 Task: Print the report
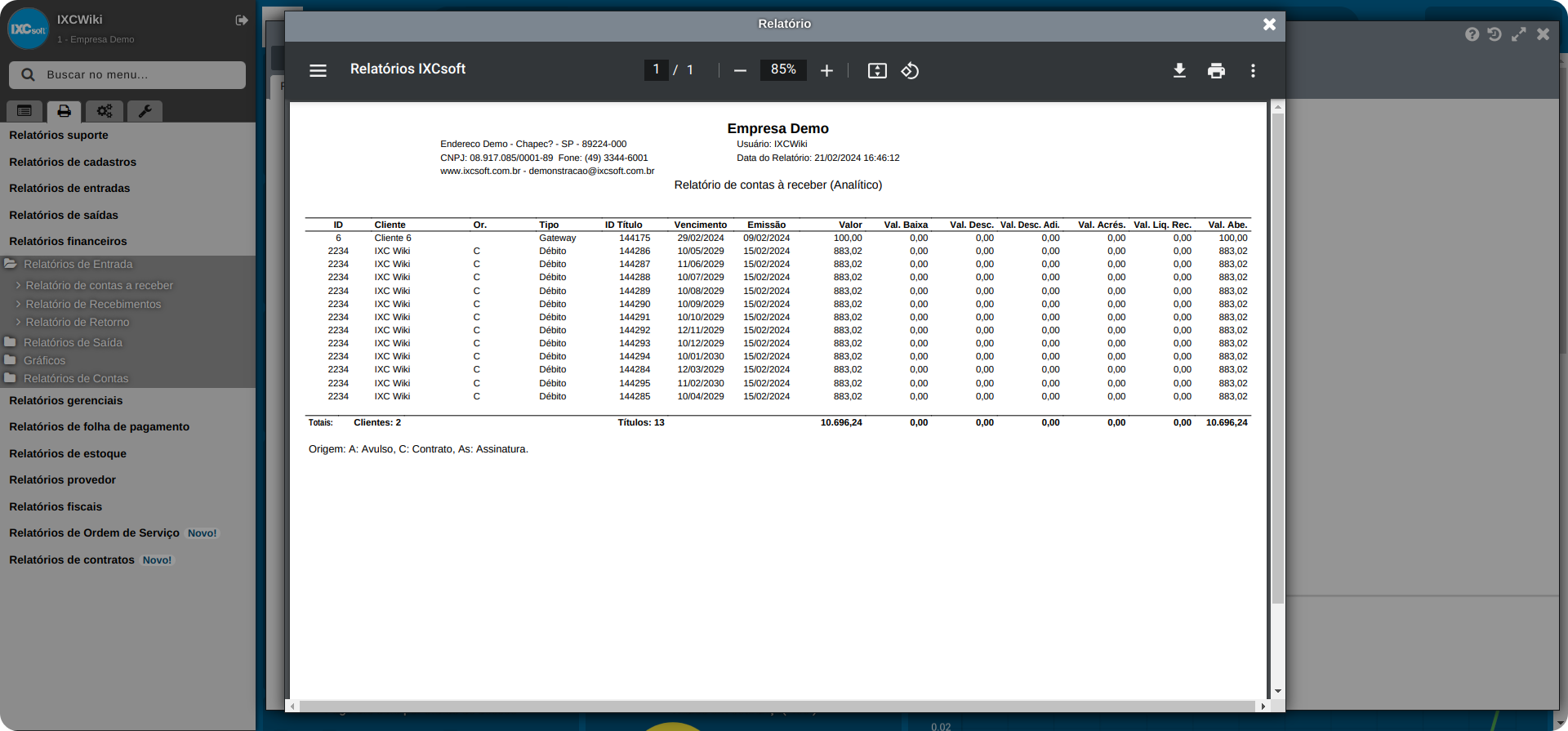pos(1216,71)
